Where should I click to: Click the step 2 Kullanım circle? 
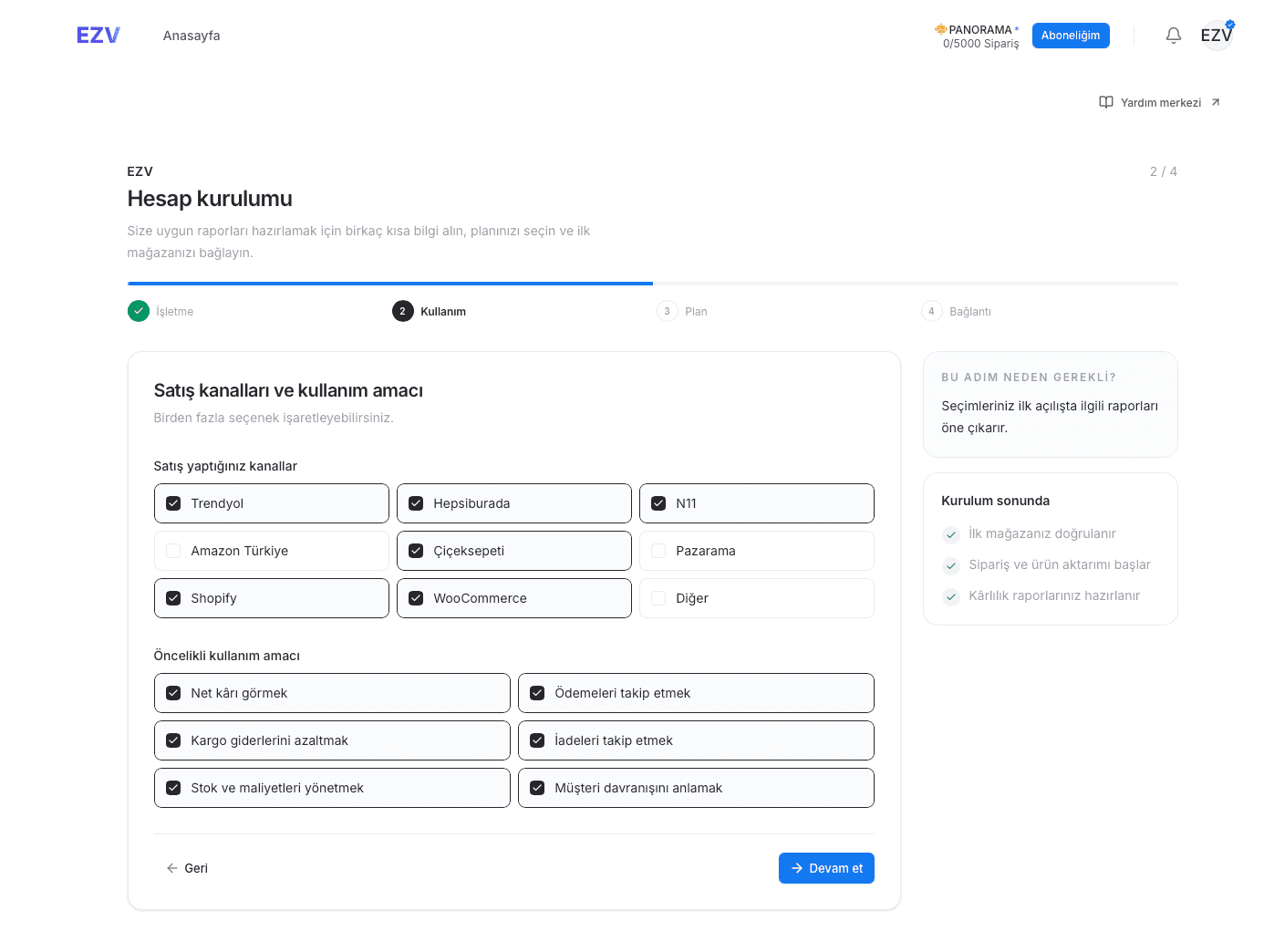click(403, 311)
